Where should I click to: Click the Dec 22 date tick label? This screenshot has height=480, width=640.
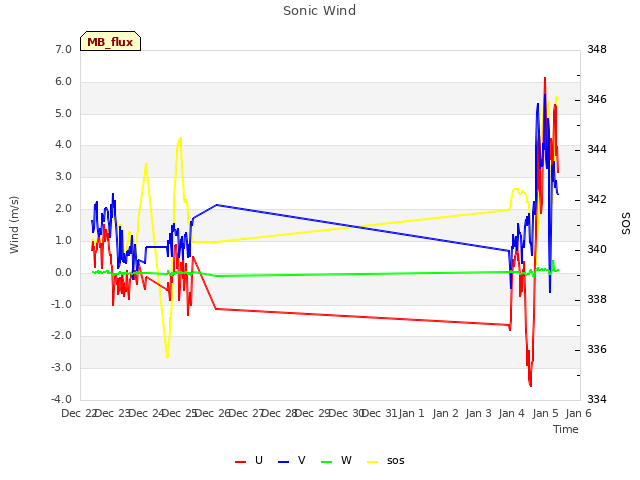tap(79, 413)
